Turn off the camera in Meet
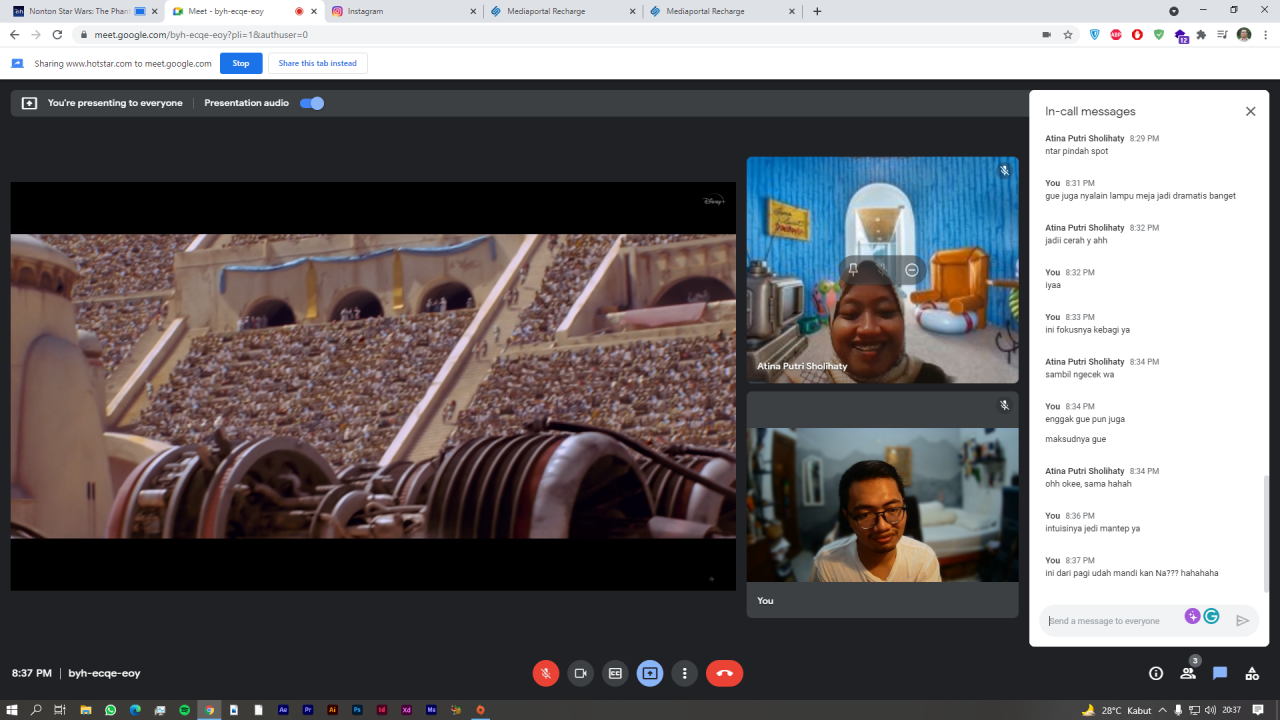Viewport: 1280px width, 720px height. click(580, 673)
